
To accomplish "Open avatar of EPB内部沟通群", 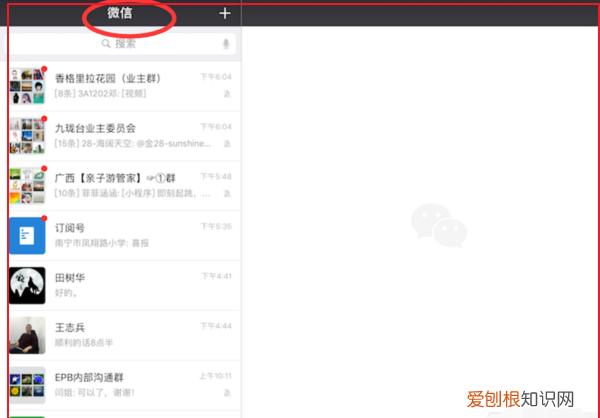I will (x=27, y=385).
